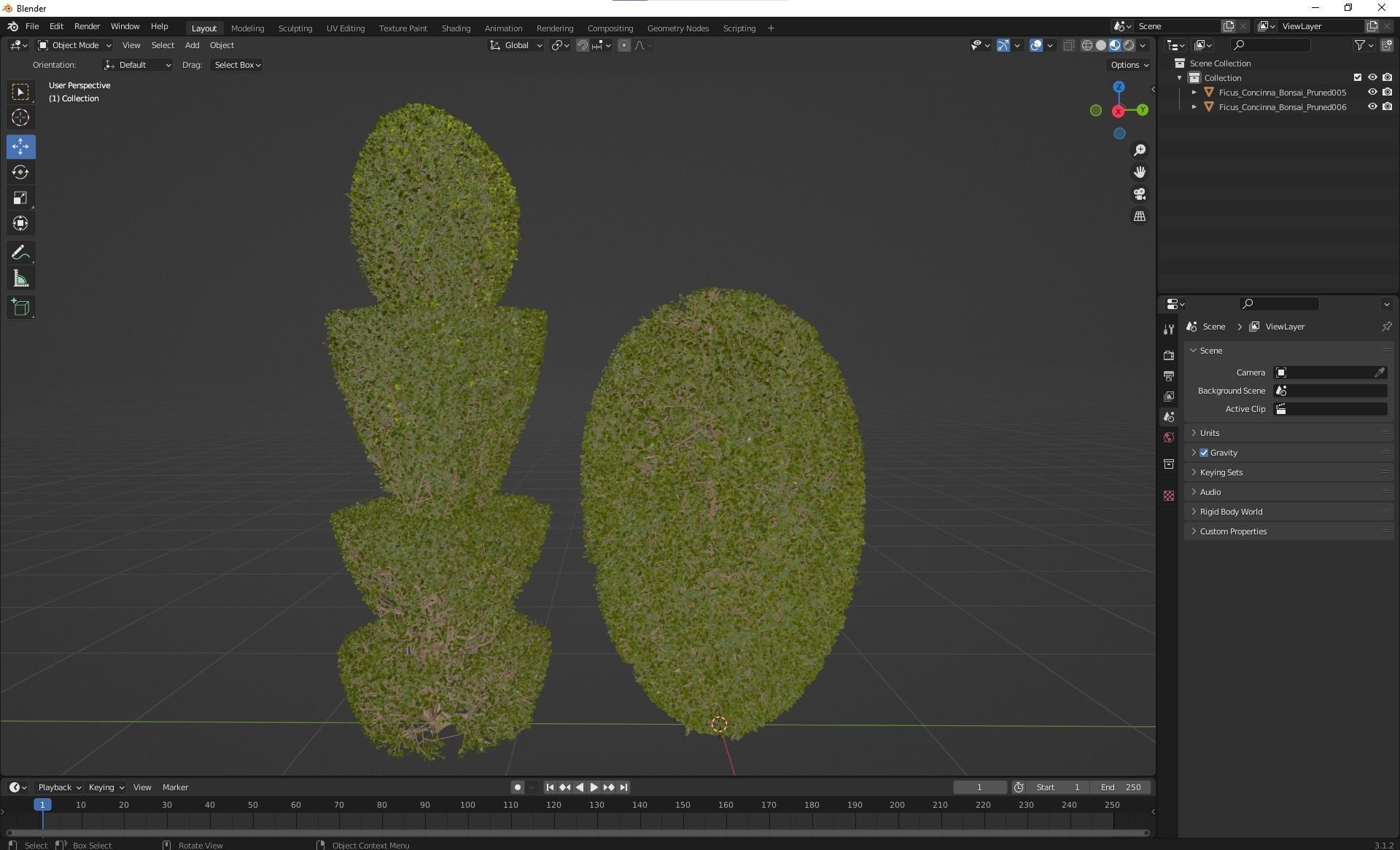Select the Scale tool
Viewport: 1400px width, 850px height.
coord(20,198)
